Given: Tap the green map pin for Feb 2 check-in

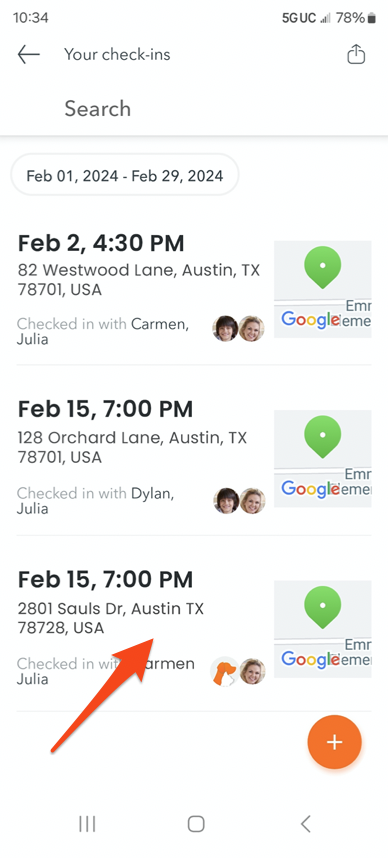Looking at the screenshot, I should tap(322, 267).
